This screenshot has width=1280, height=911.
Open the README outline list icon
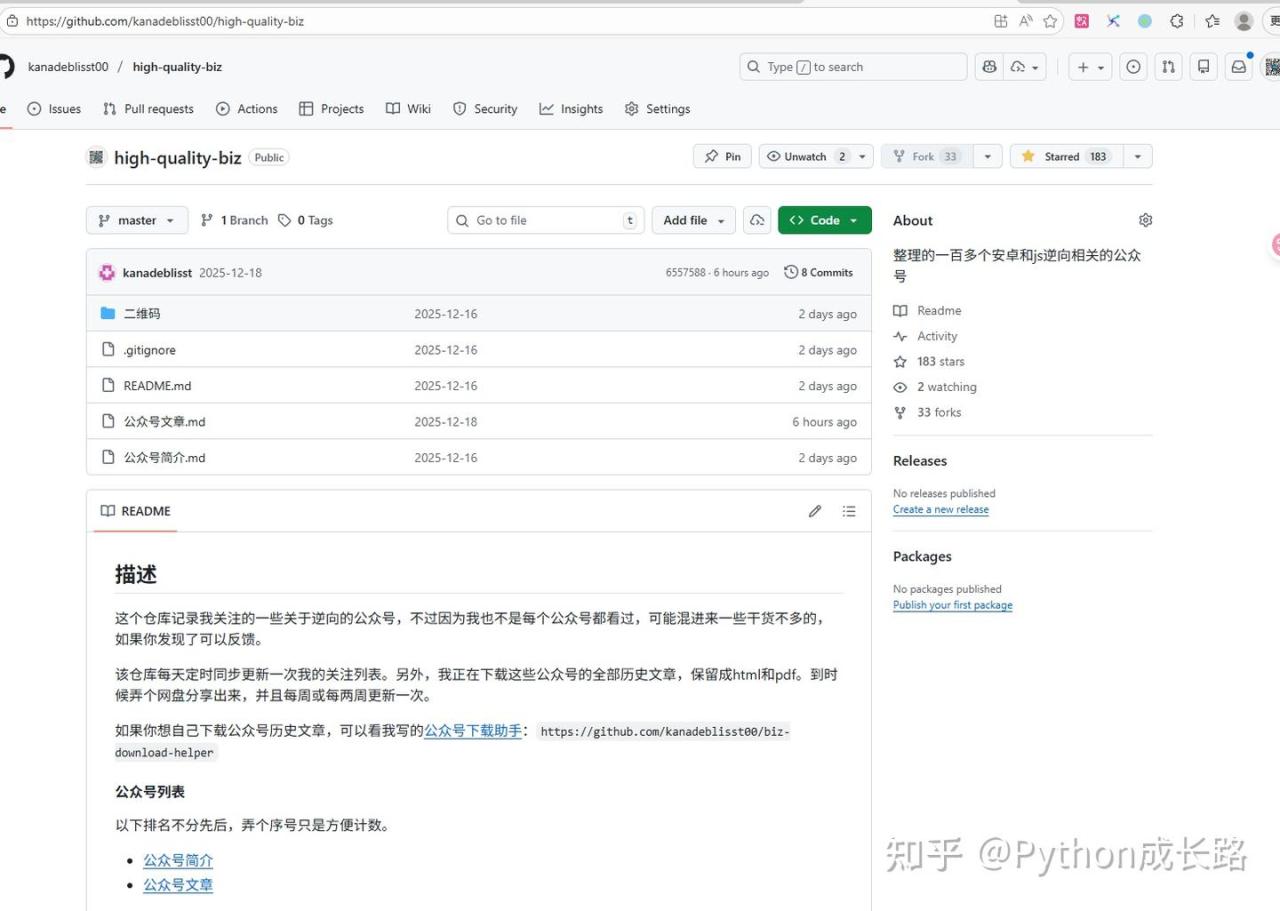click(849, 511)
